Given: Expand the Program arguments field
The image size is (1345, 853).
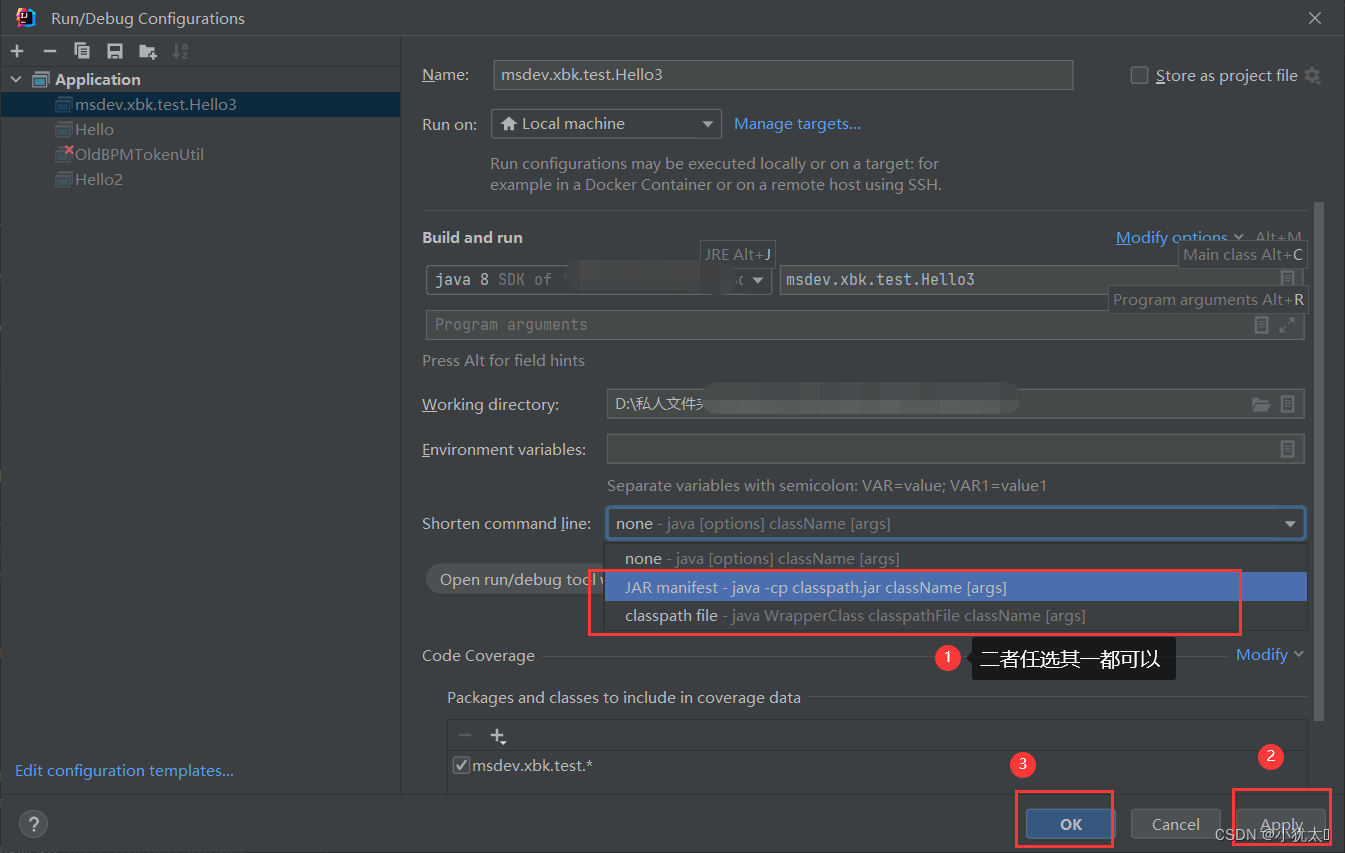Looking at the screenshot, I should point(1287,325).
